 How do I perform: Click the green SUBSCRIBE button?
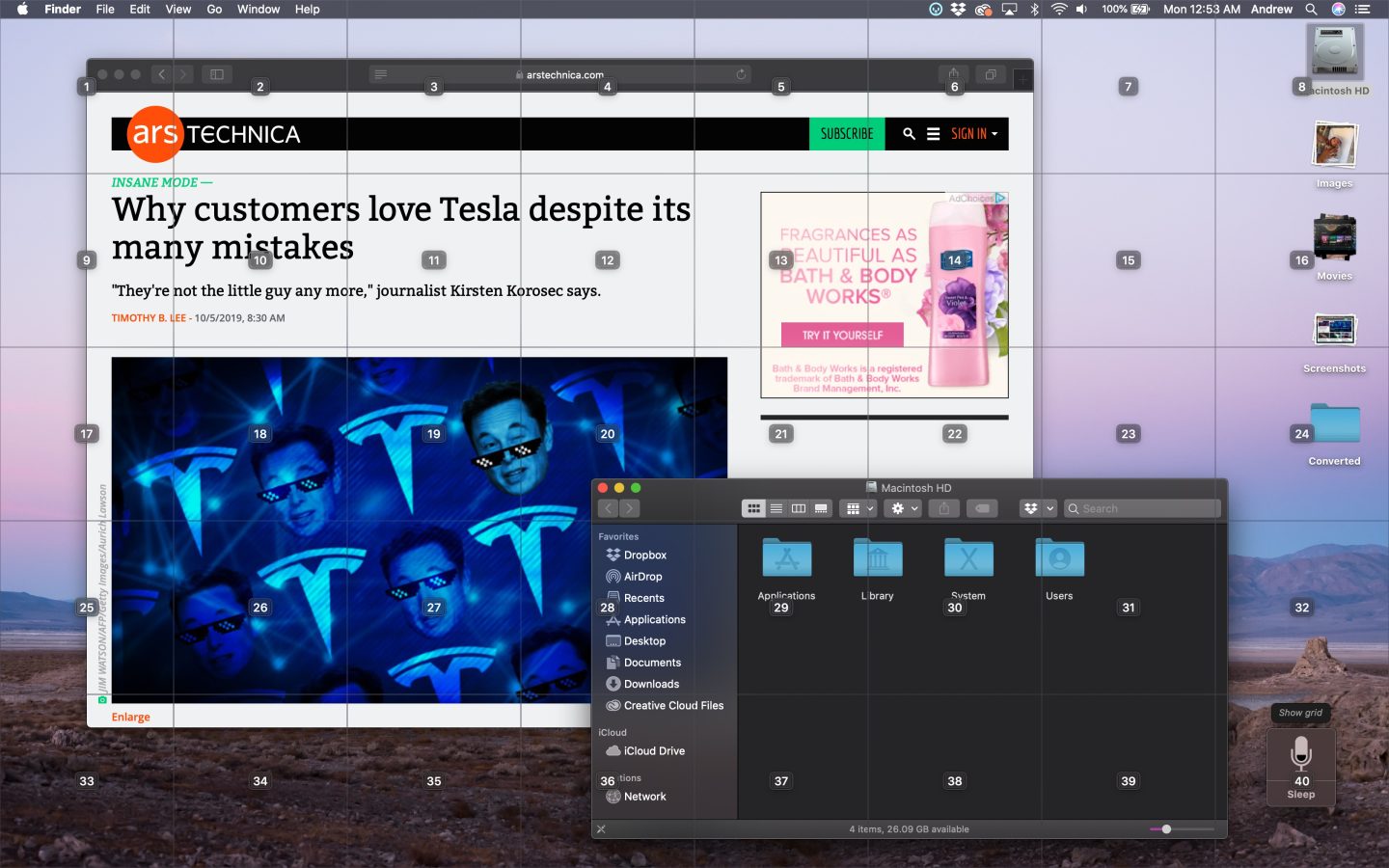[x=846, y=134]
